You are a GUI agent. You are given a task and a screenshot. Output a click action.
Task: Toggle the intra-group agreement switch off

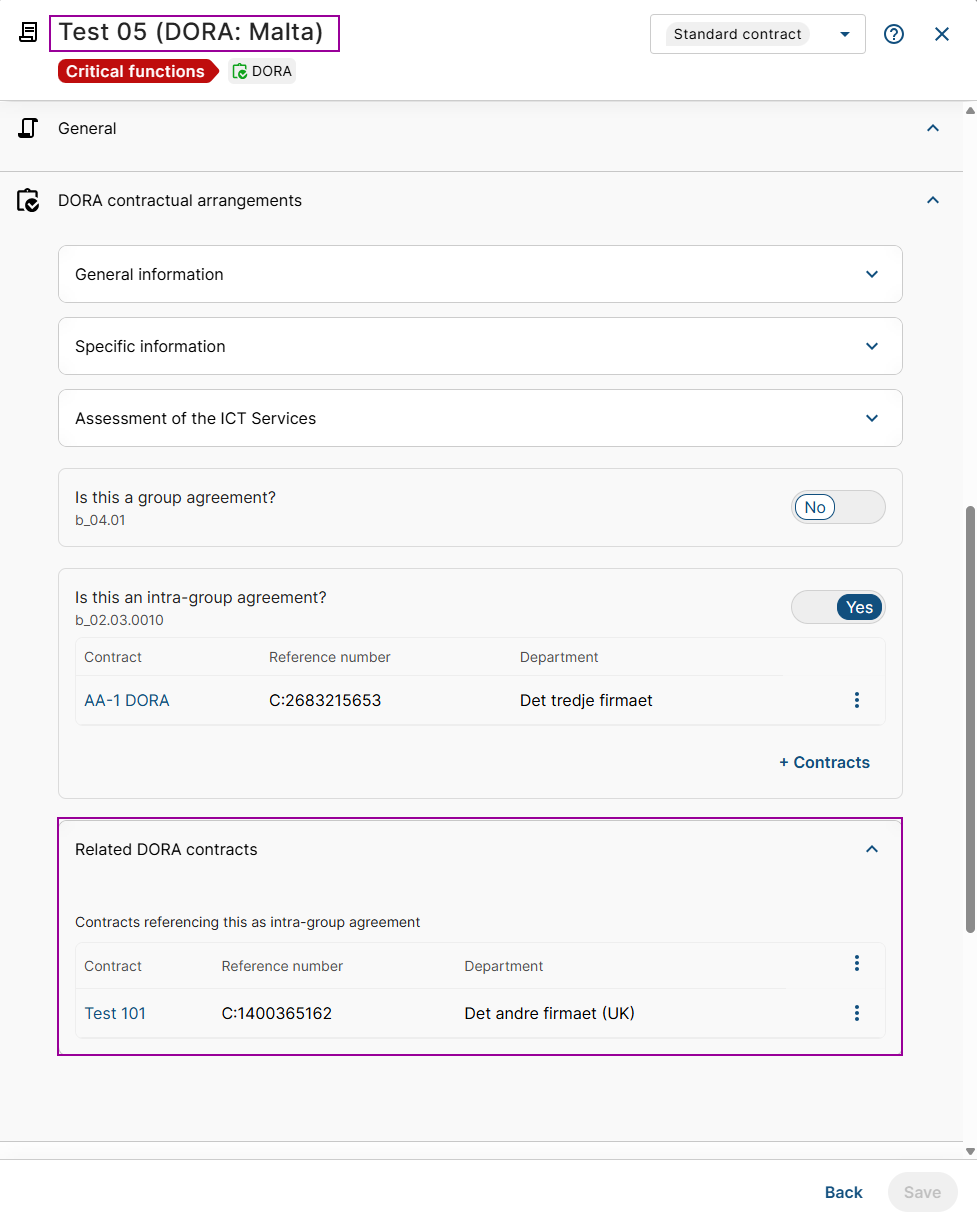tap(838, 607)
